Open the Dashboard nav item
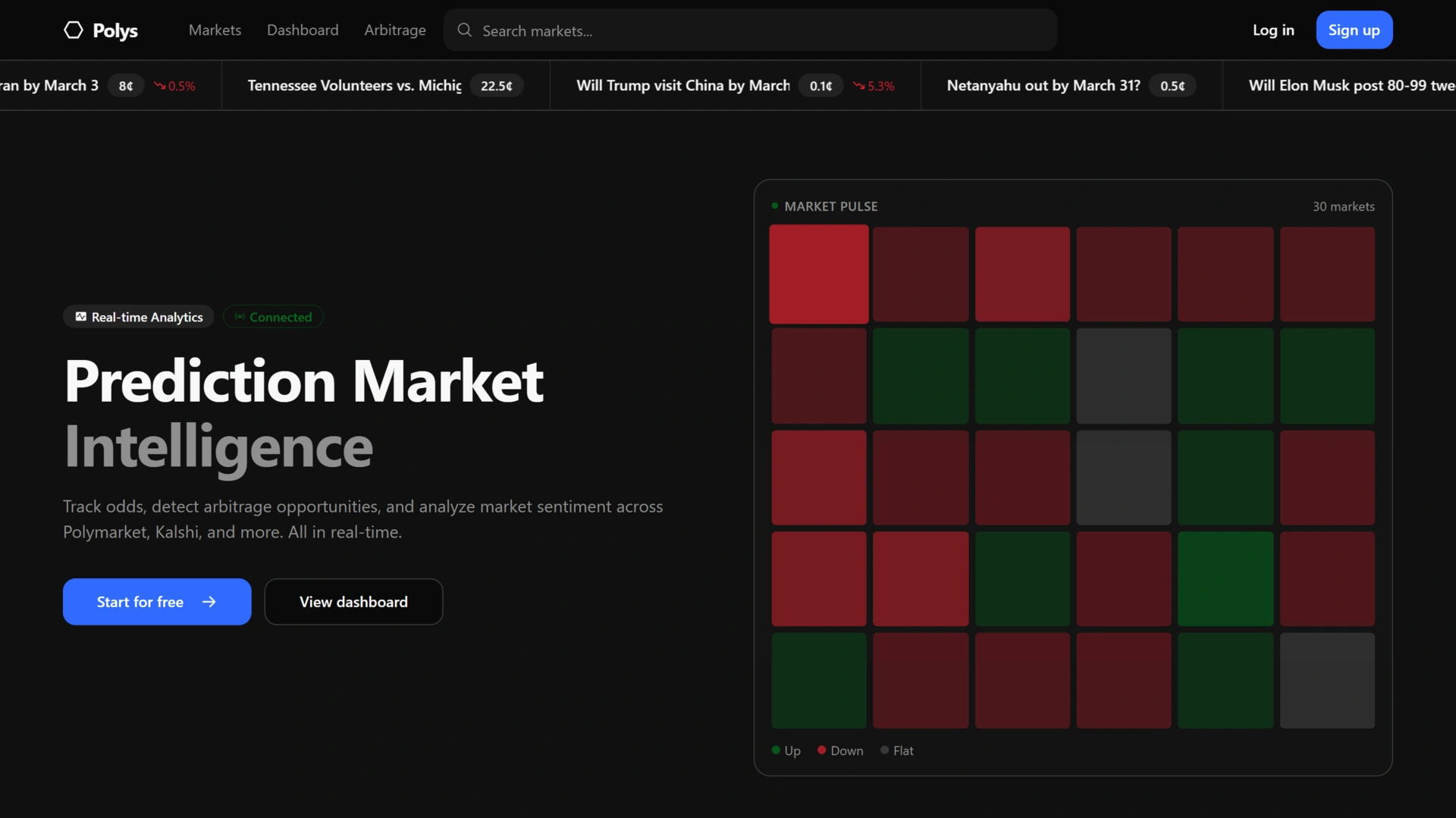The height and width of the screenshot is (818, 1456). tap(303, 30)
